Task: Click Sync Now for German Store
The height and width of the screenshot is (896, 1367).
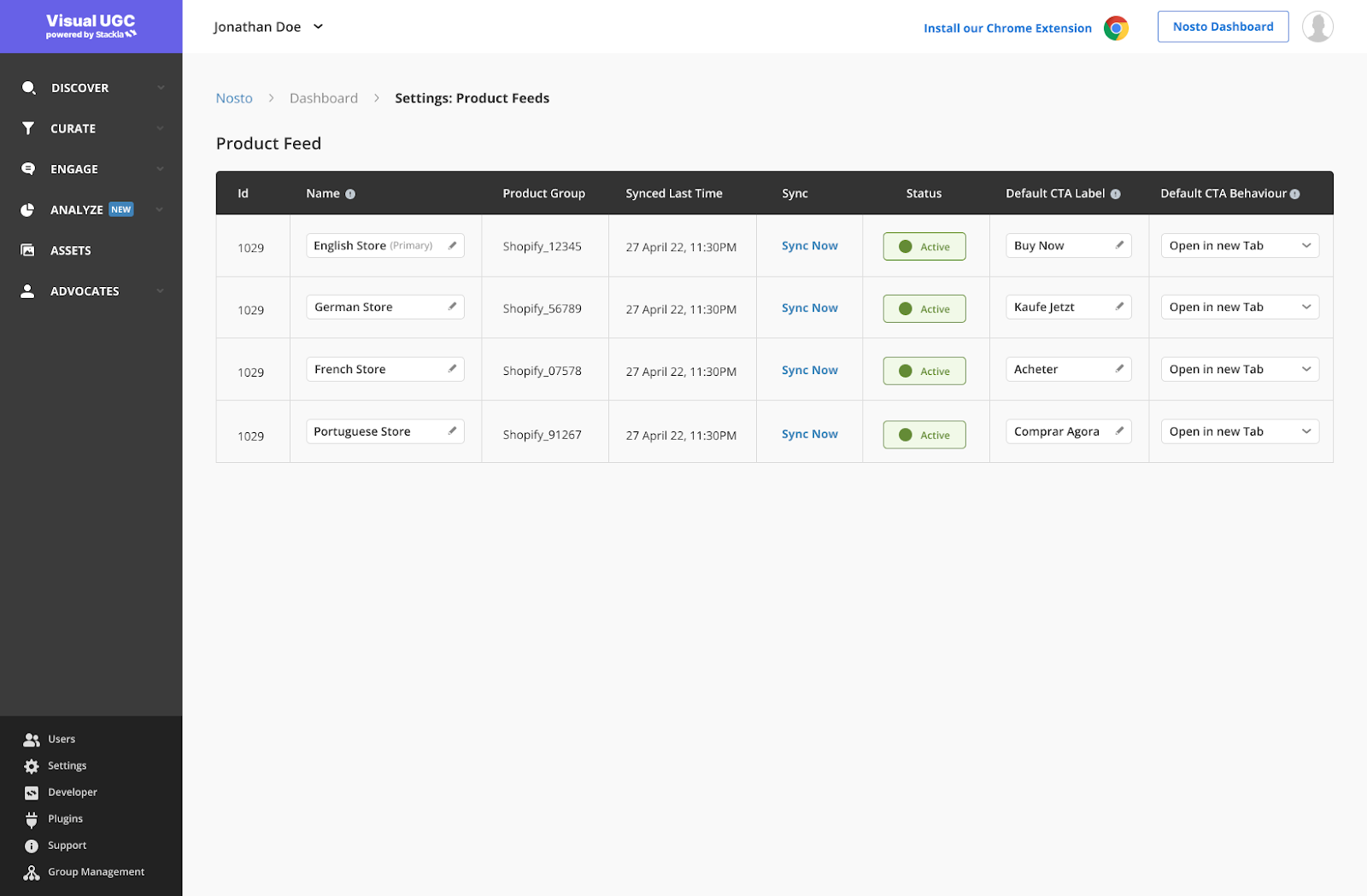Action: click(809, 308)
